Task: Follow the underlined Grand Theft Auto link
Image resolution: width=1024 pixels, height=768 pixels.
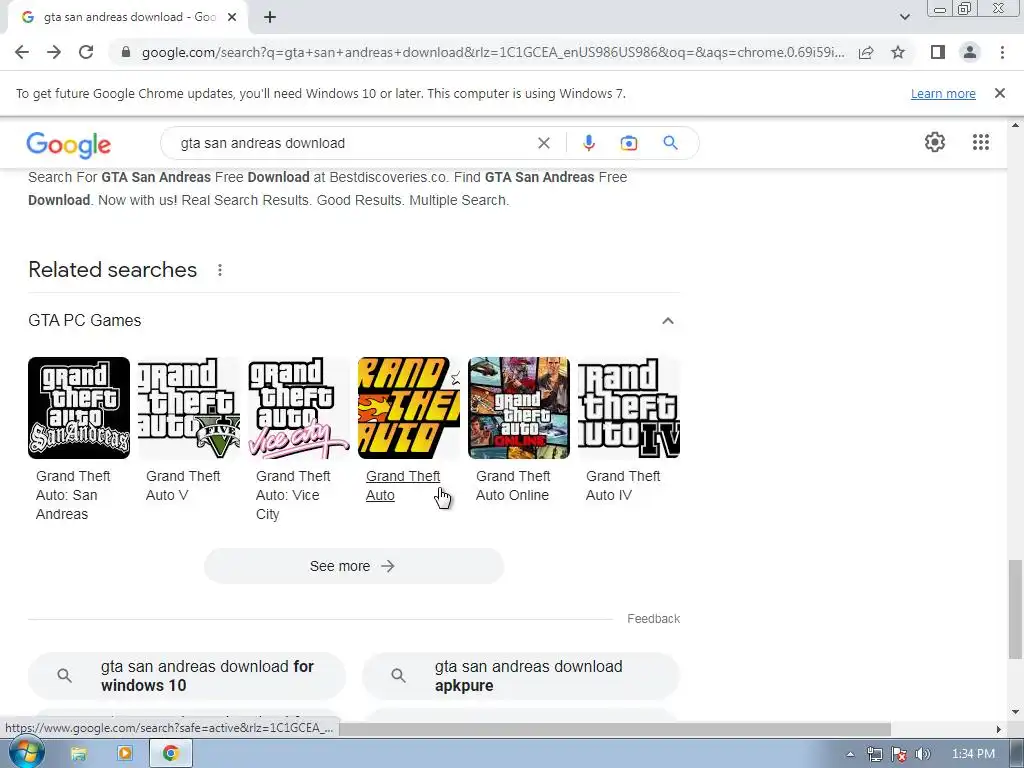Action: [x=403, y=486]
